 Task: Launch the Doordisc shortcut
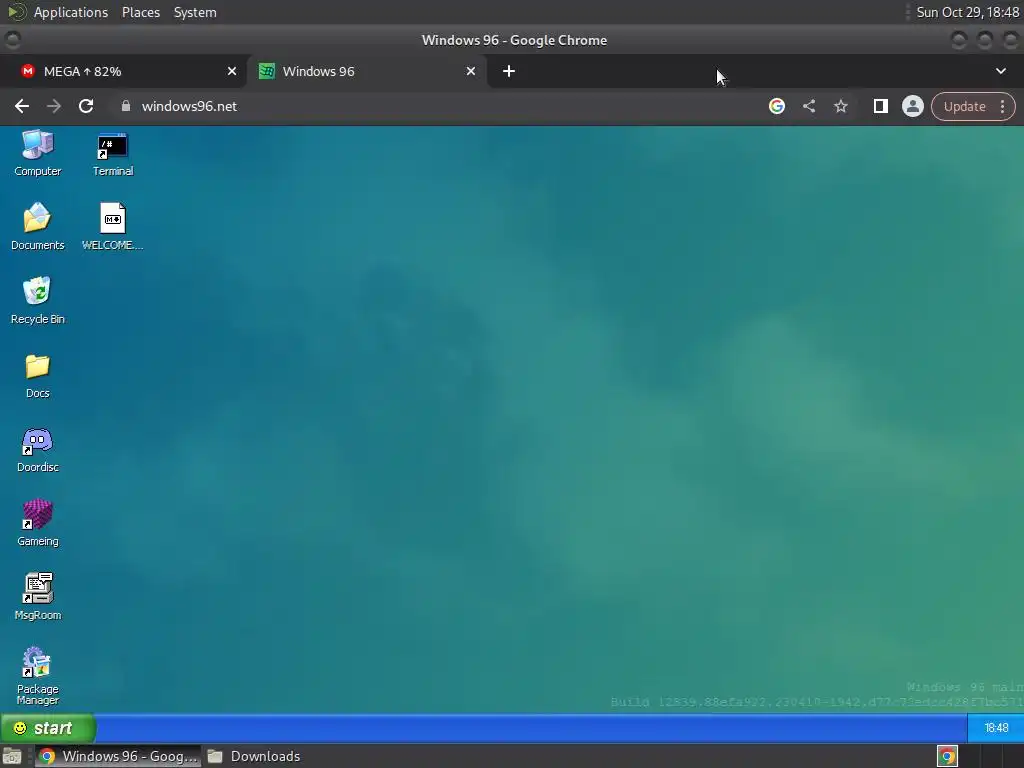click(37, 449)
